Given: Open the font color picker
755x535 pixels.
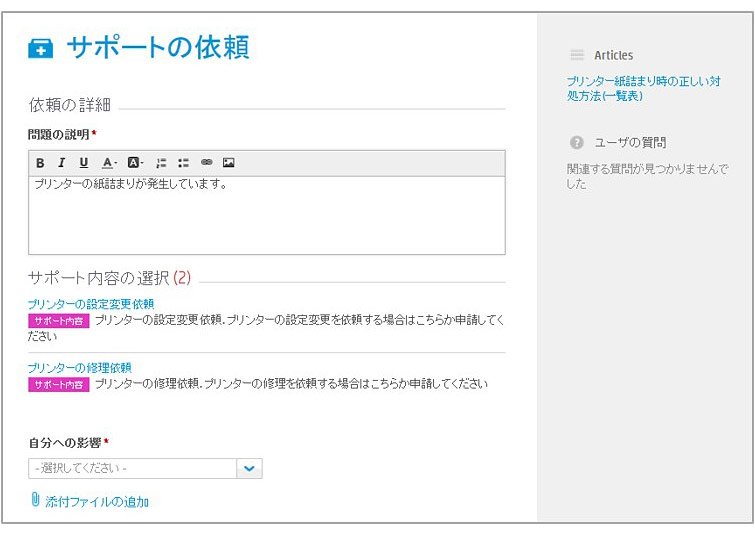Looking at the screenshot, I should [109, 163].
